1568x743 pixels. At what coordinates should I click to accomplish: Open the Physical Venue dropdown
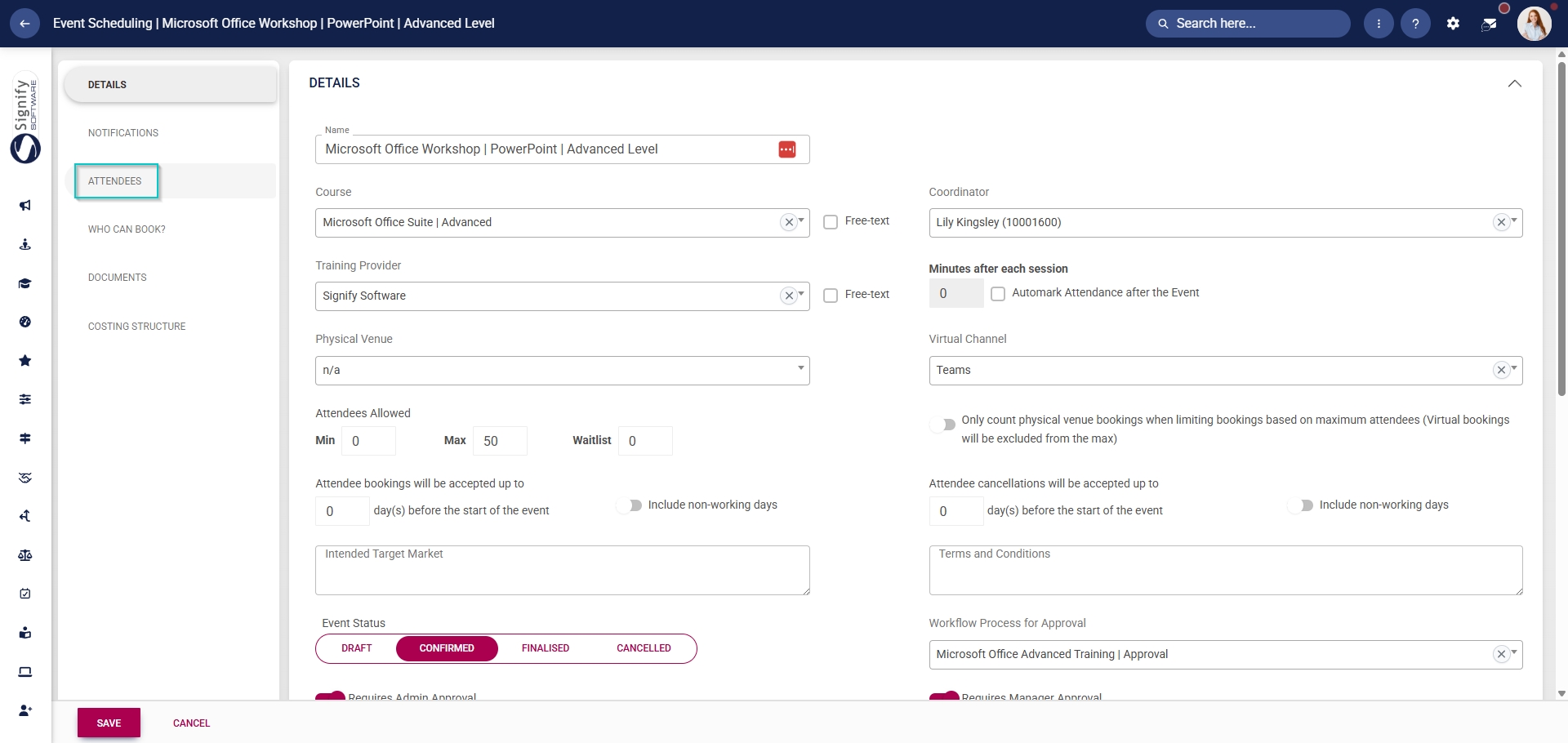tap(563, 371)
